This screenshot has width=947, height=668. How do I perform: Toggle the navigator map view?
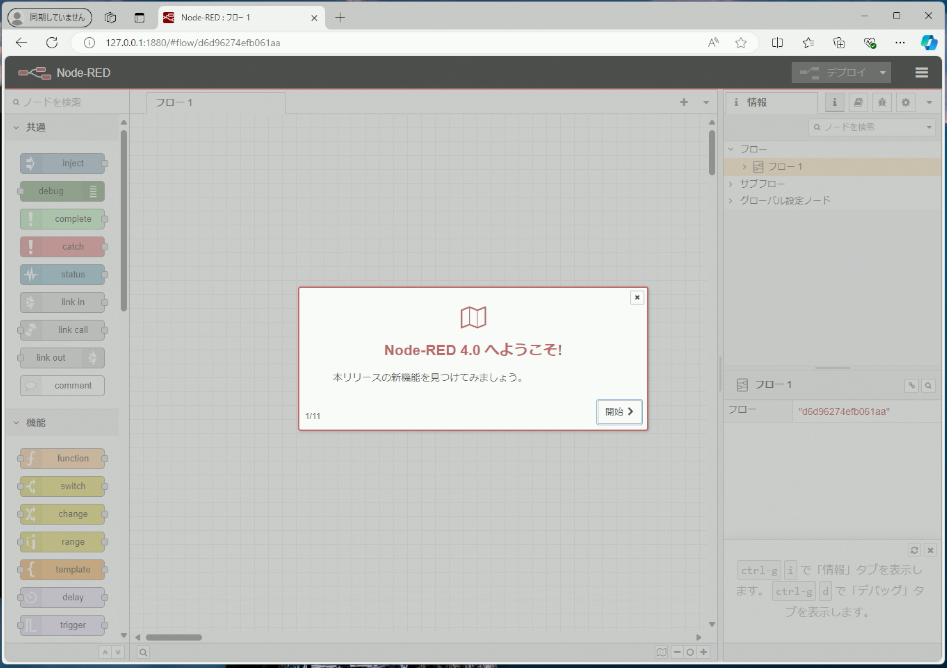pos(661,652)
